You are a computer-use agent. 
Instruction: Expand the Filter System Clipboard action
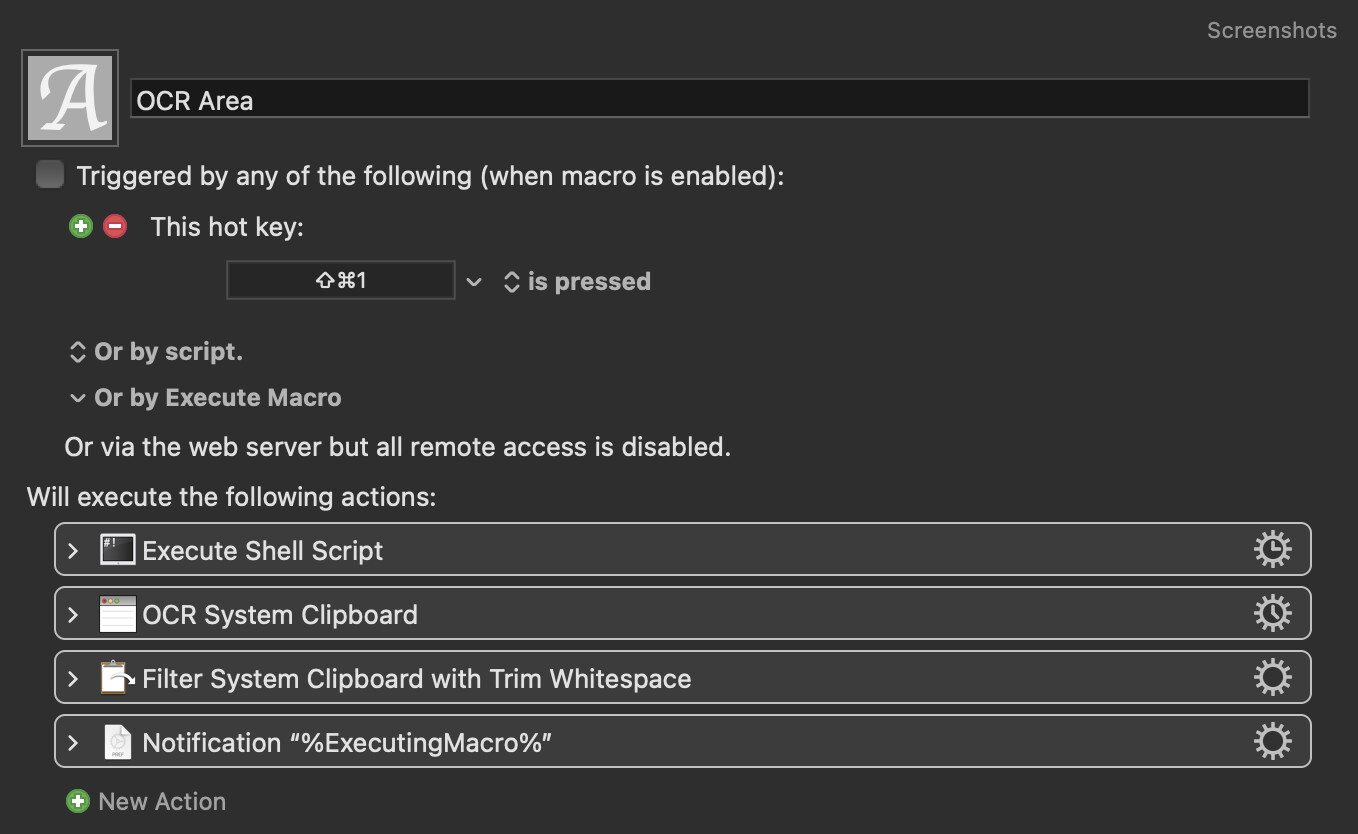[73, 679]
